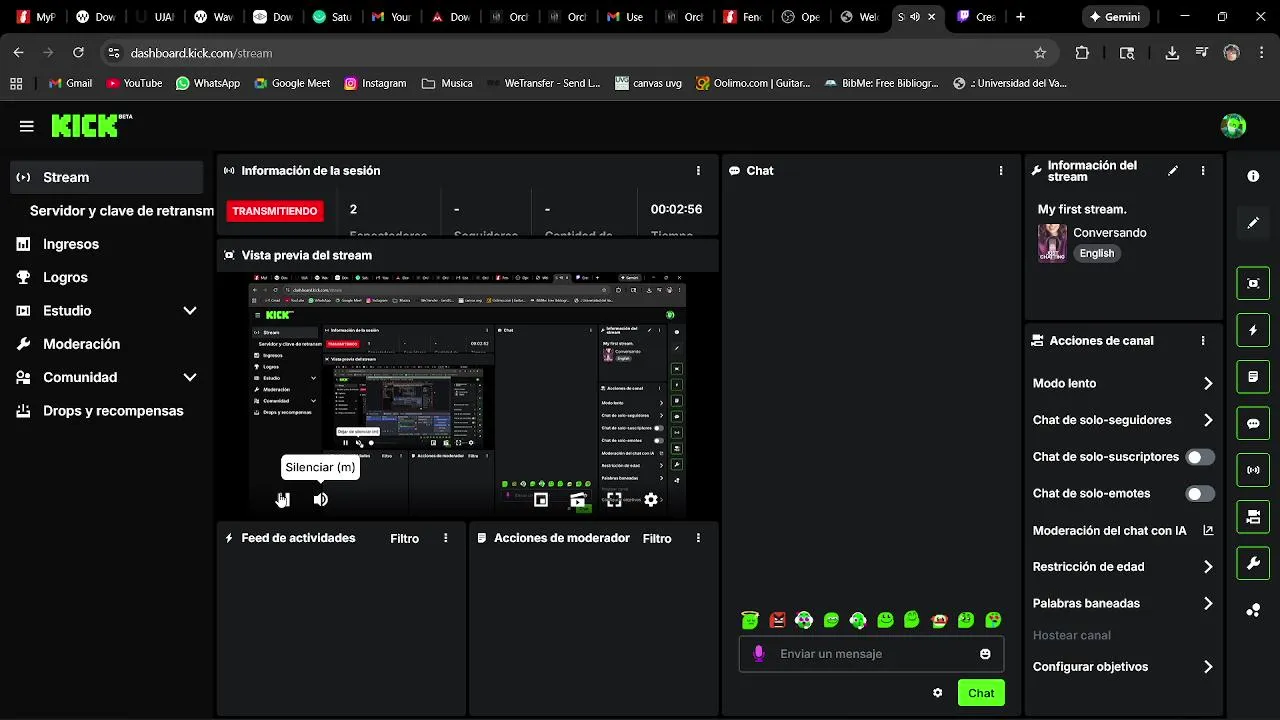
Task: Open a new browser tab
Action: click(x=1020, y=17)
